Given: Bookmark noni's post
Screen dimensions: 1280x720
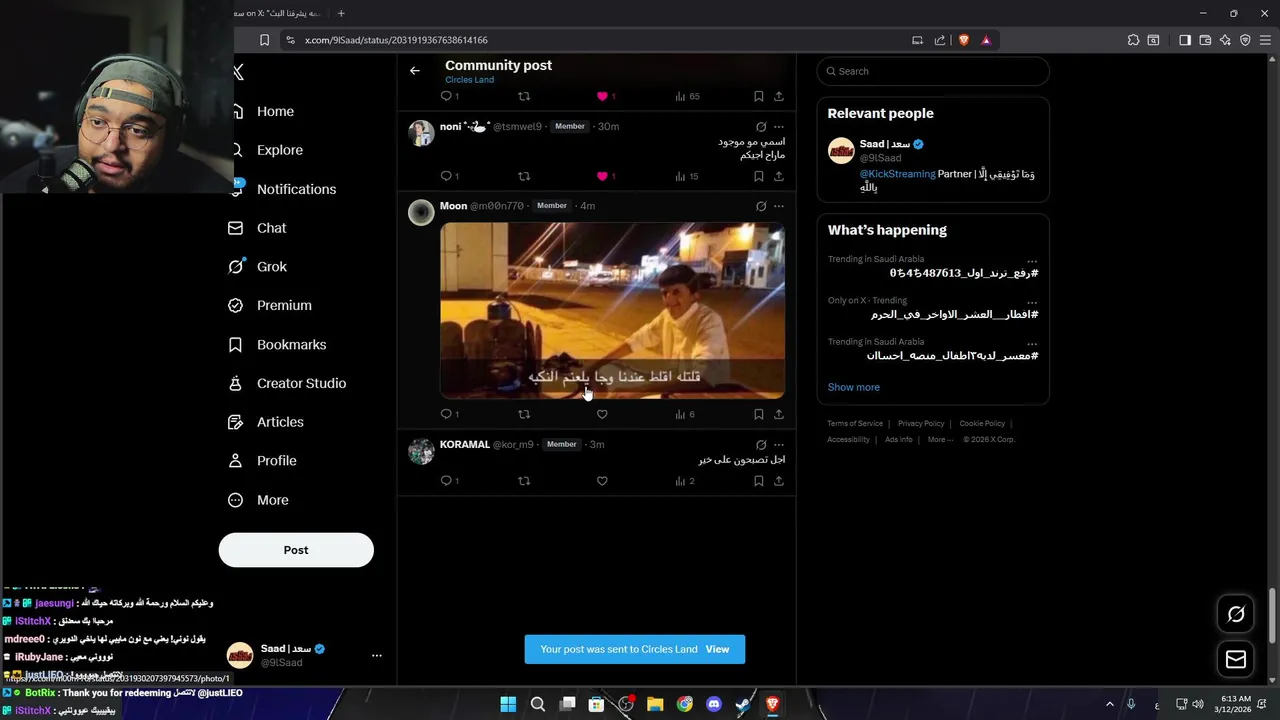Looking at the screenshot, I should coord(758,176).
